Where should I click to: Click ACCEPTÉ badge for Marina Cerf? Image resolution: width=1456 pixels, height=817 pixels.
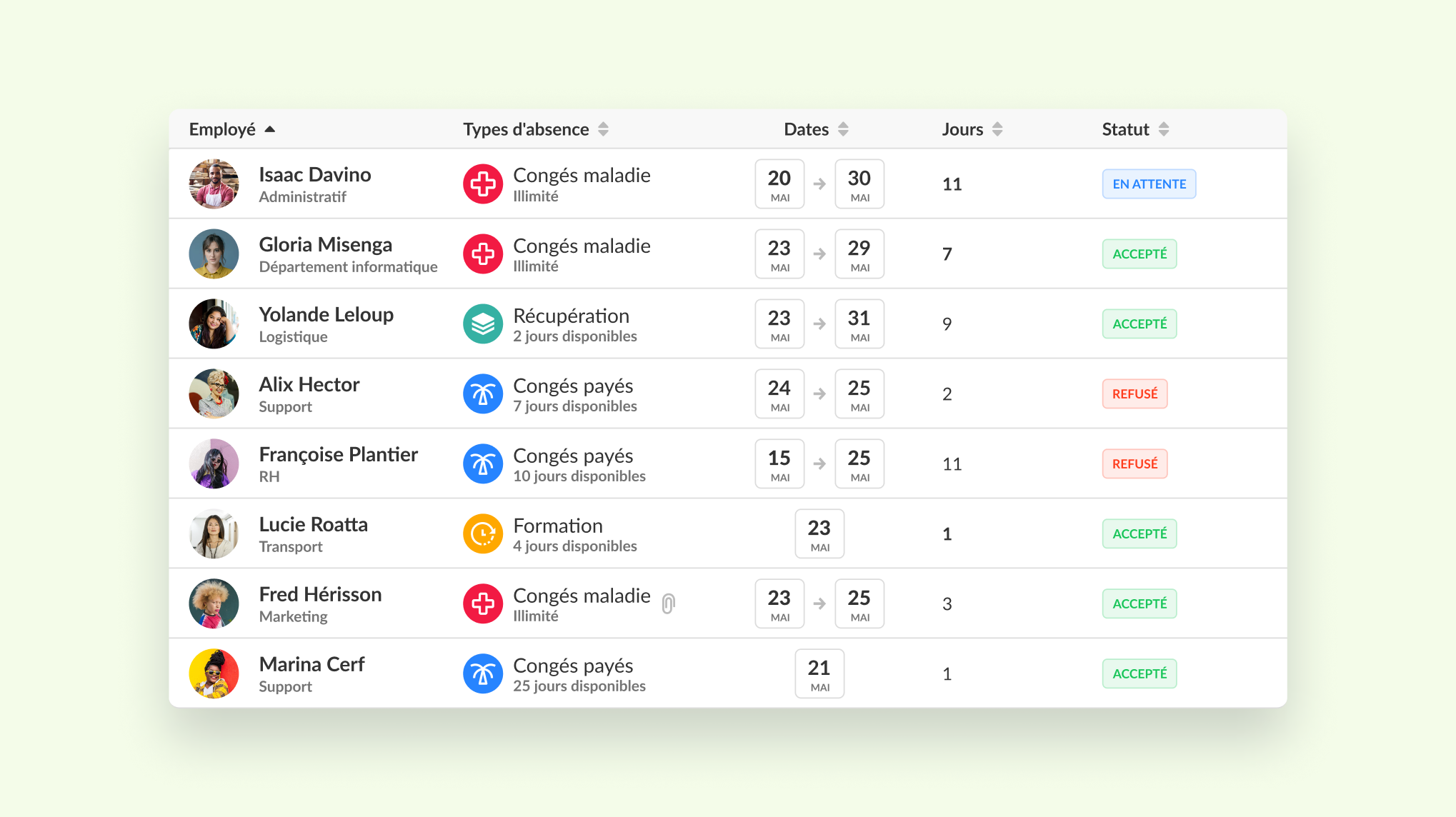(1140, 674)
